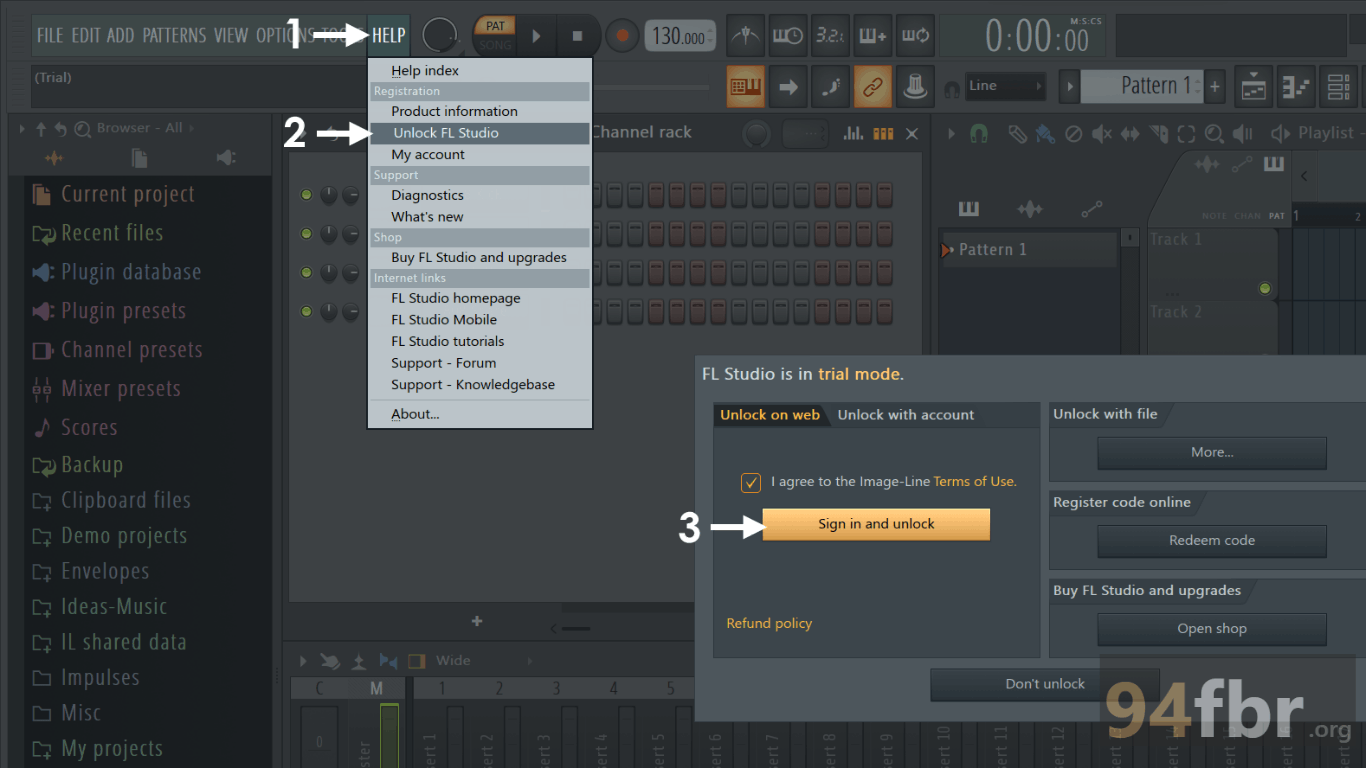Open the pattern selector arrow left of Pattern 1
The width and height of the screenshot is (1366, 768).
[x=1069, y=86]
